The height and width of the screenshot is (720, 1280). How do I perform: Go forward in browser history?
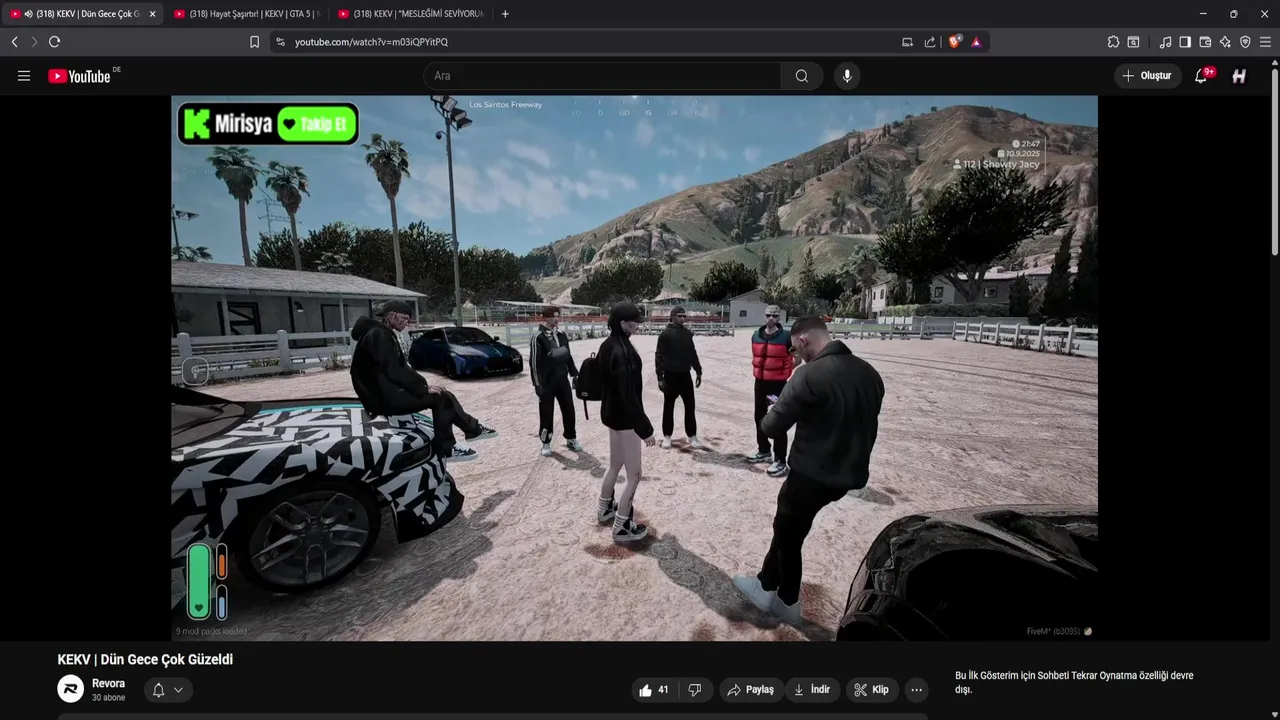pyautogui.click(x=34, y=42)
